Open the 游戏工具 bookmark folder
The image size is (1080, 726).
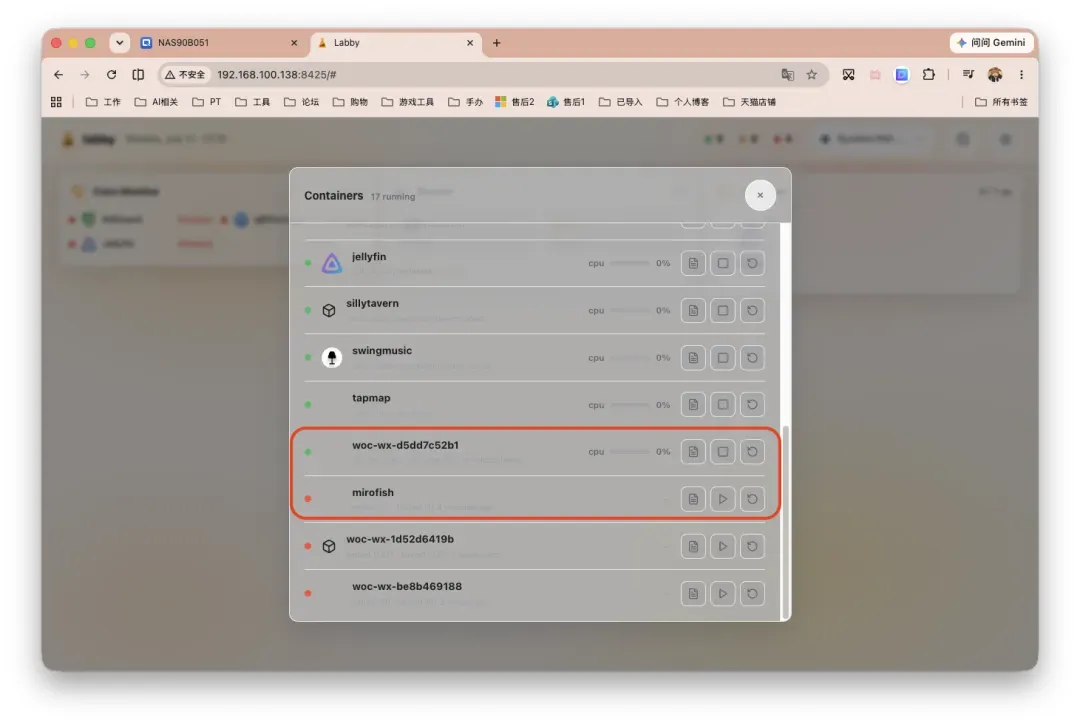pyautogui.click(x=408, y=102)
